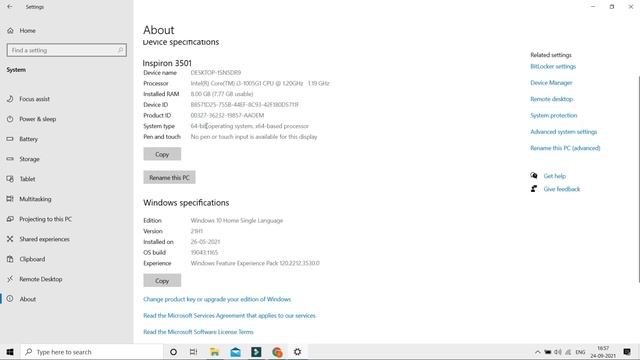Click the Settings page vertical scrollbar
640x360 pixels.
click(638, 179)
